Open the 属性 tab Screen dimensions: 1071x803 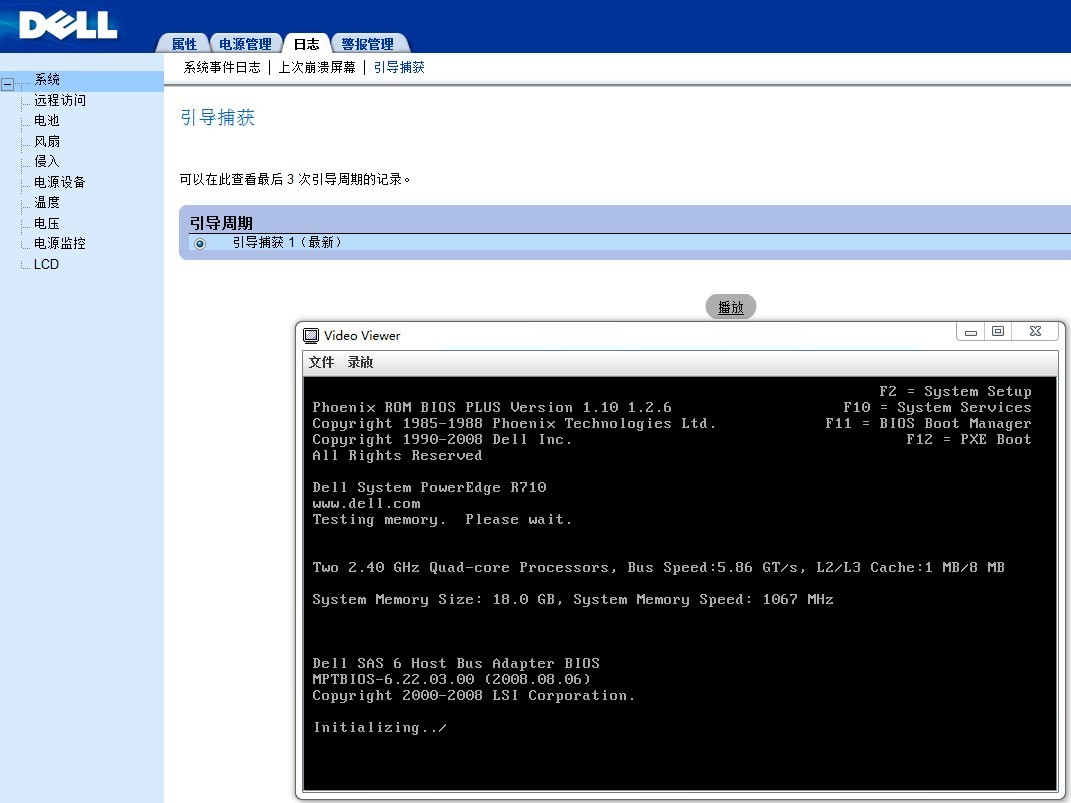pos(184,44)
